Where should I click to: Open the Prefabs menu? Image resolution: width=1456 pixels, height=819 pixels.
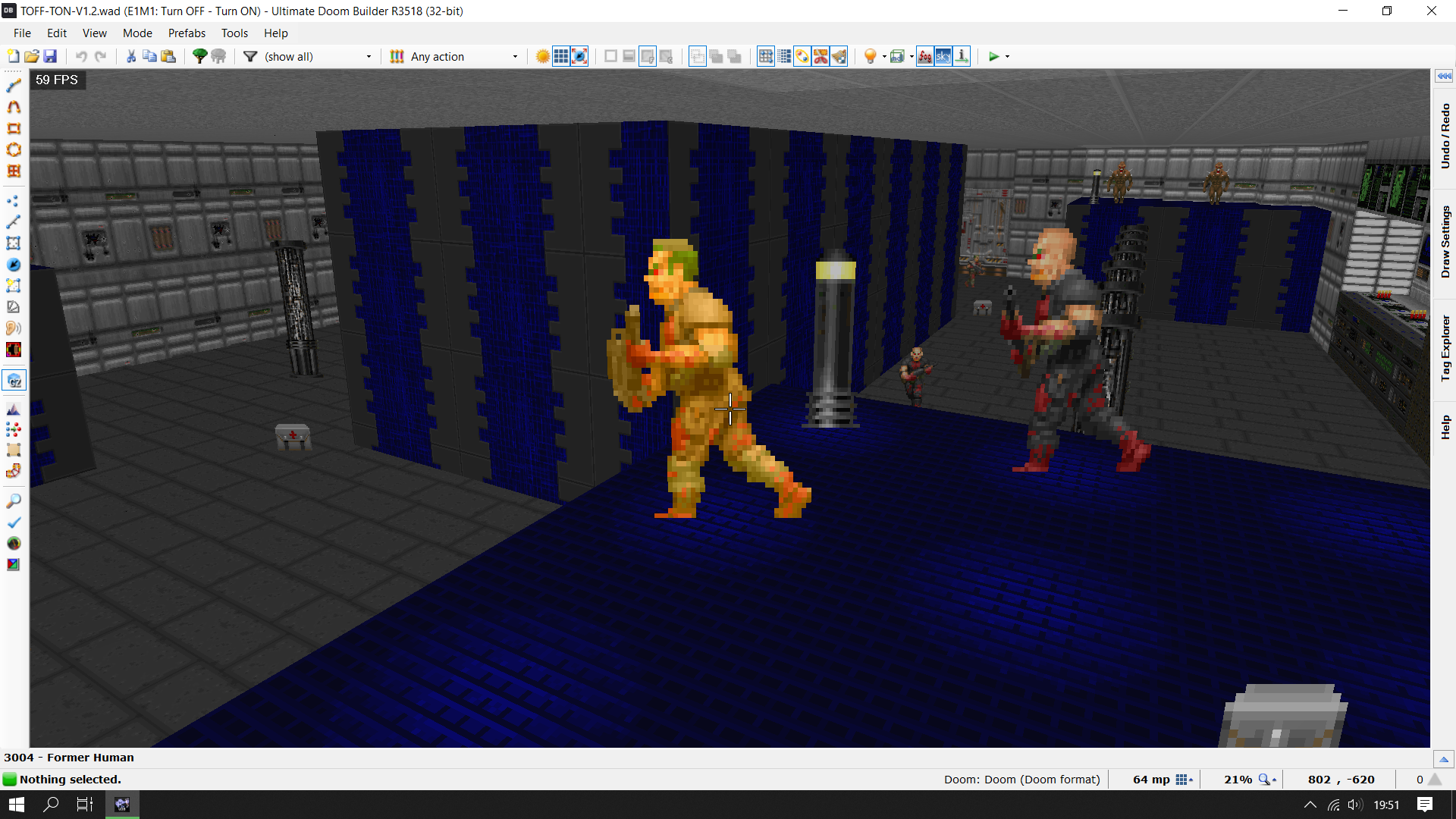pos(187,33)
